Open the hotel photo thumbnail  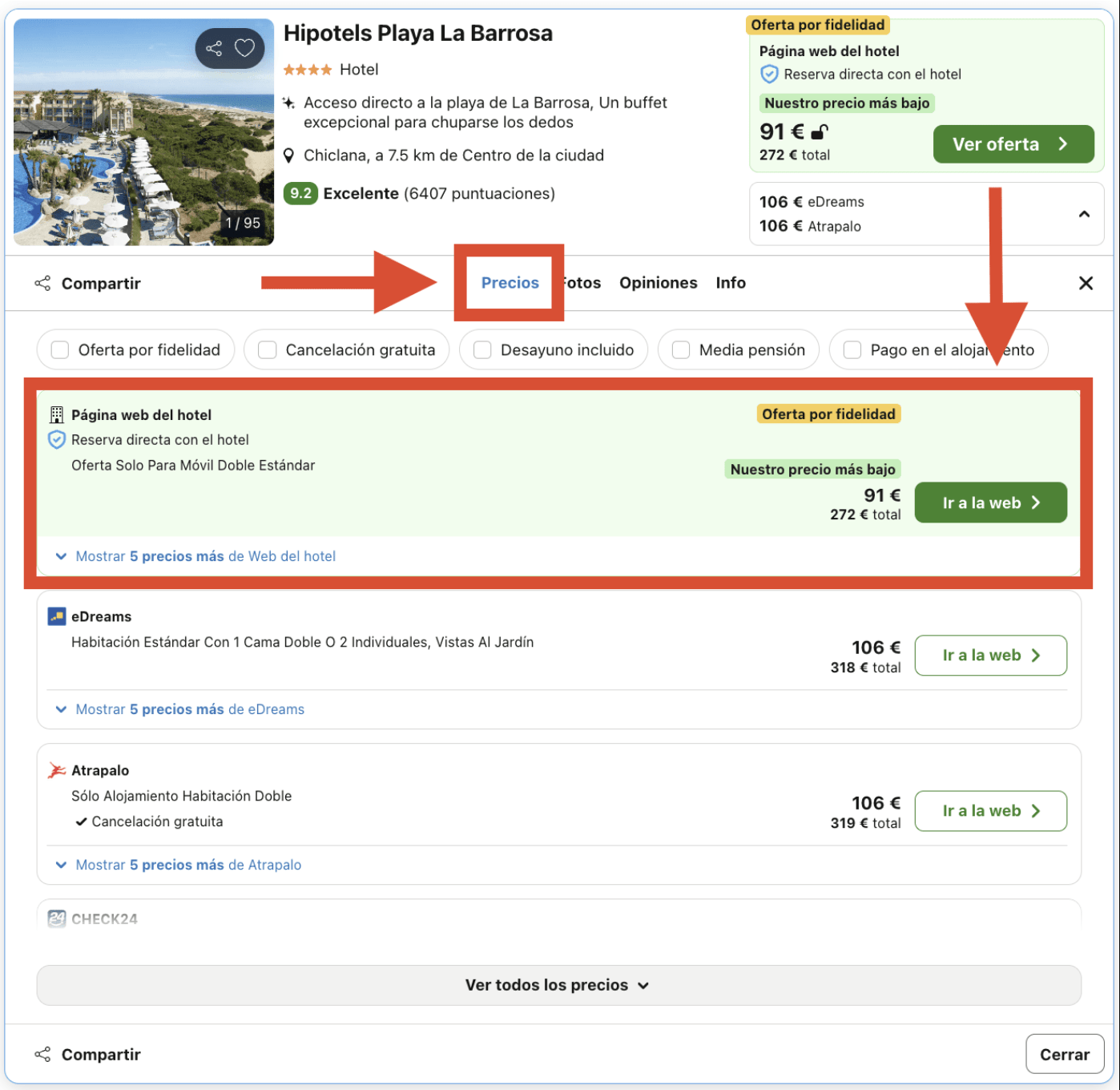144,132
